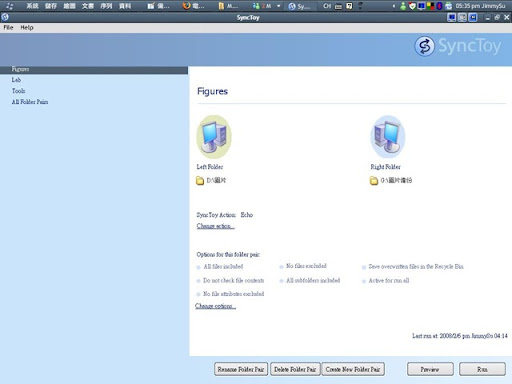Click the Change action link
This screenshot has height=384, width=512.
[215, 226]
